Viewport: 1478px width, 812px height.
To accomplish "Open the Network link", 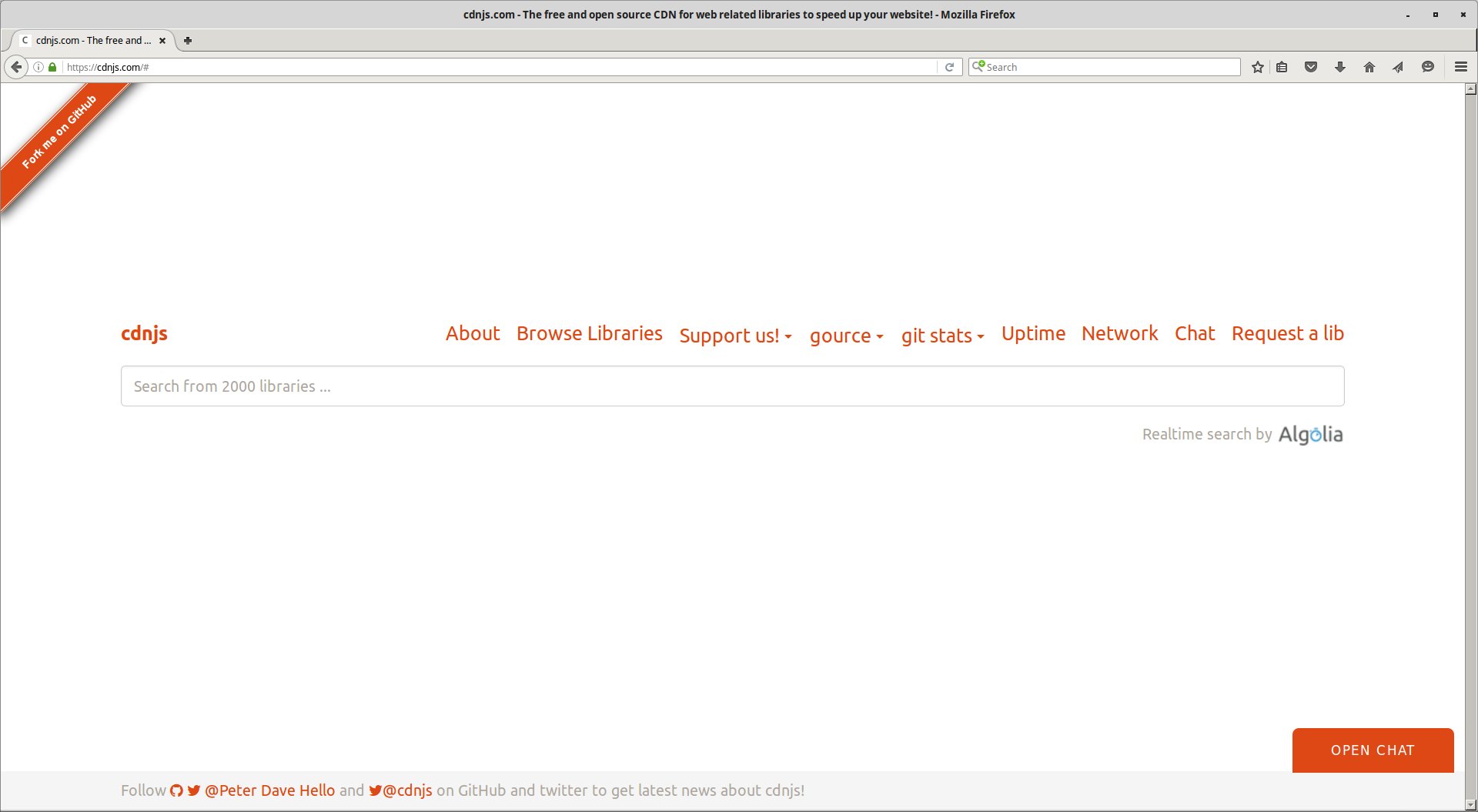I will [1120, 333].
